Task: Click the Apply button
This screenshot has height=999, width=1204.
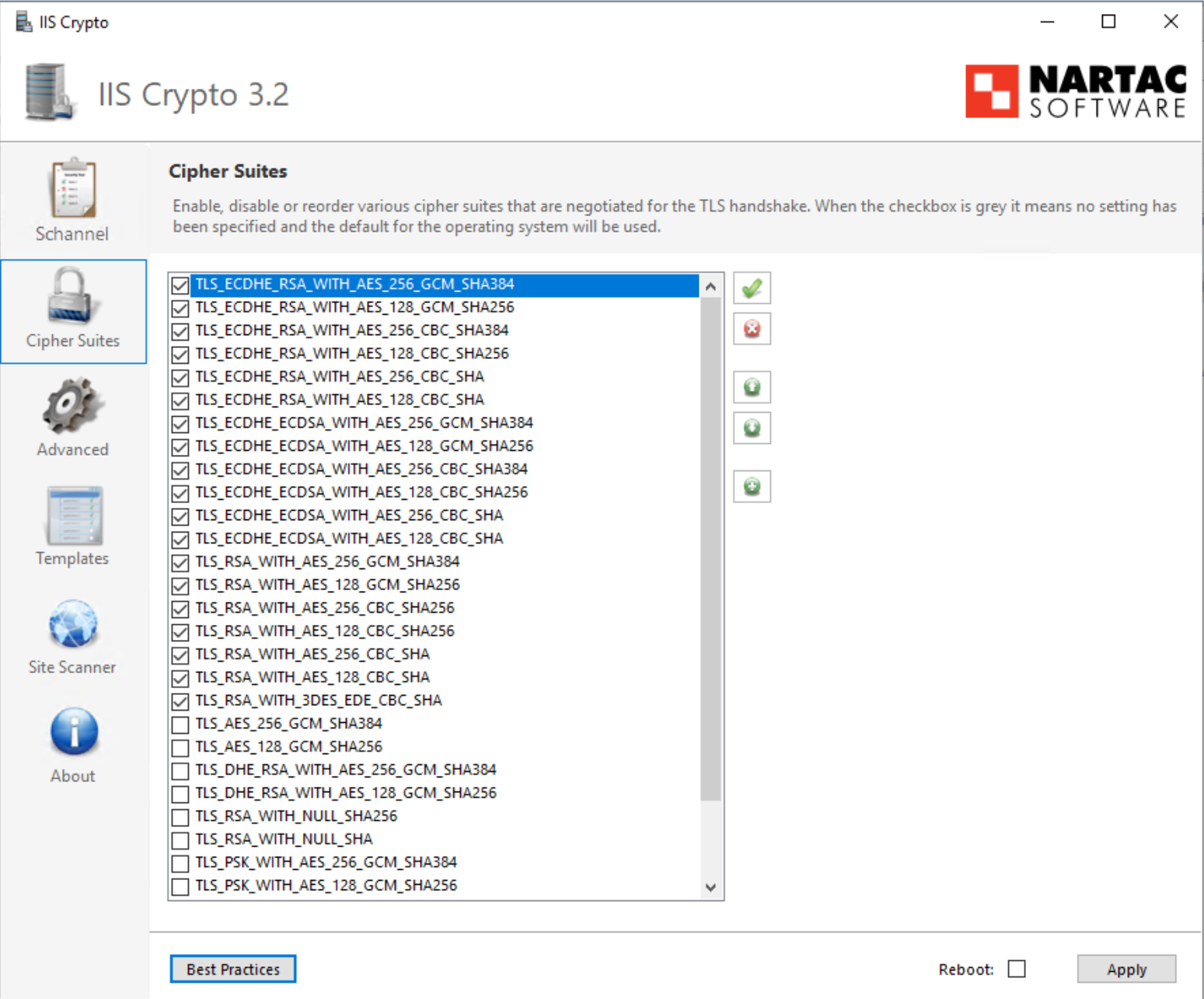Action: click(1126, 969)
